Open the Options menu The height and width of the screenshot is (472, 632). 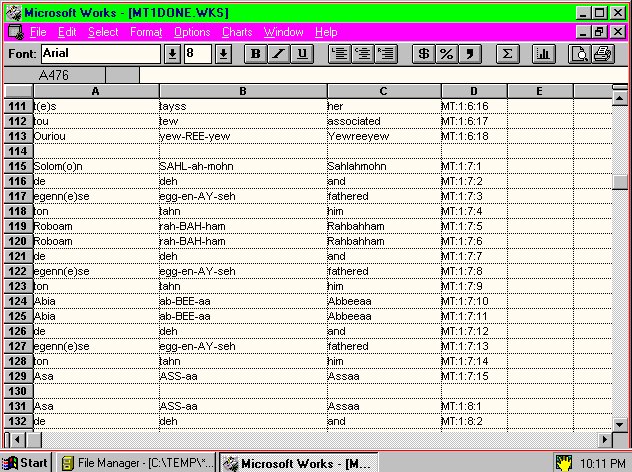(x=192, y=32)
